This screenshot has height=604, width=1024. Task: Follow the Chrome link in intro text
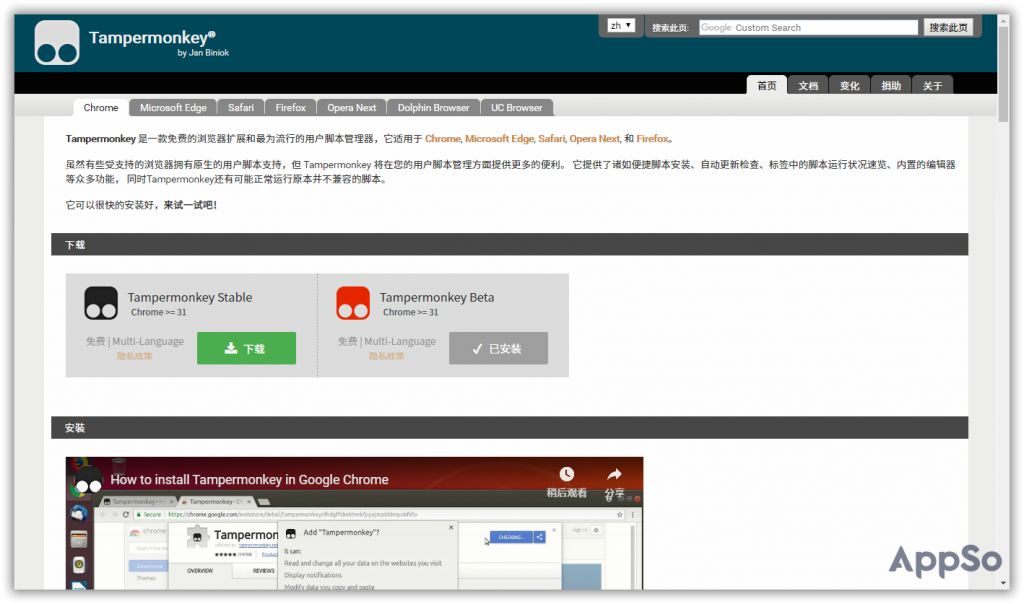pyautogui.click(x=443, y=138)
